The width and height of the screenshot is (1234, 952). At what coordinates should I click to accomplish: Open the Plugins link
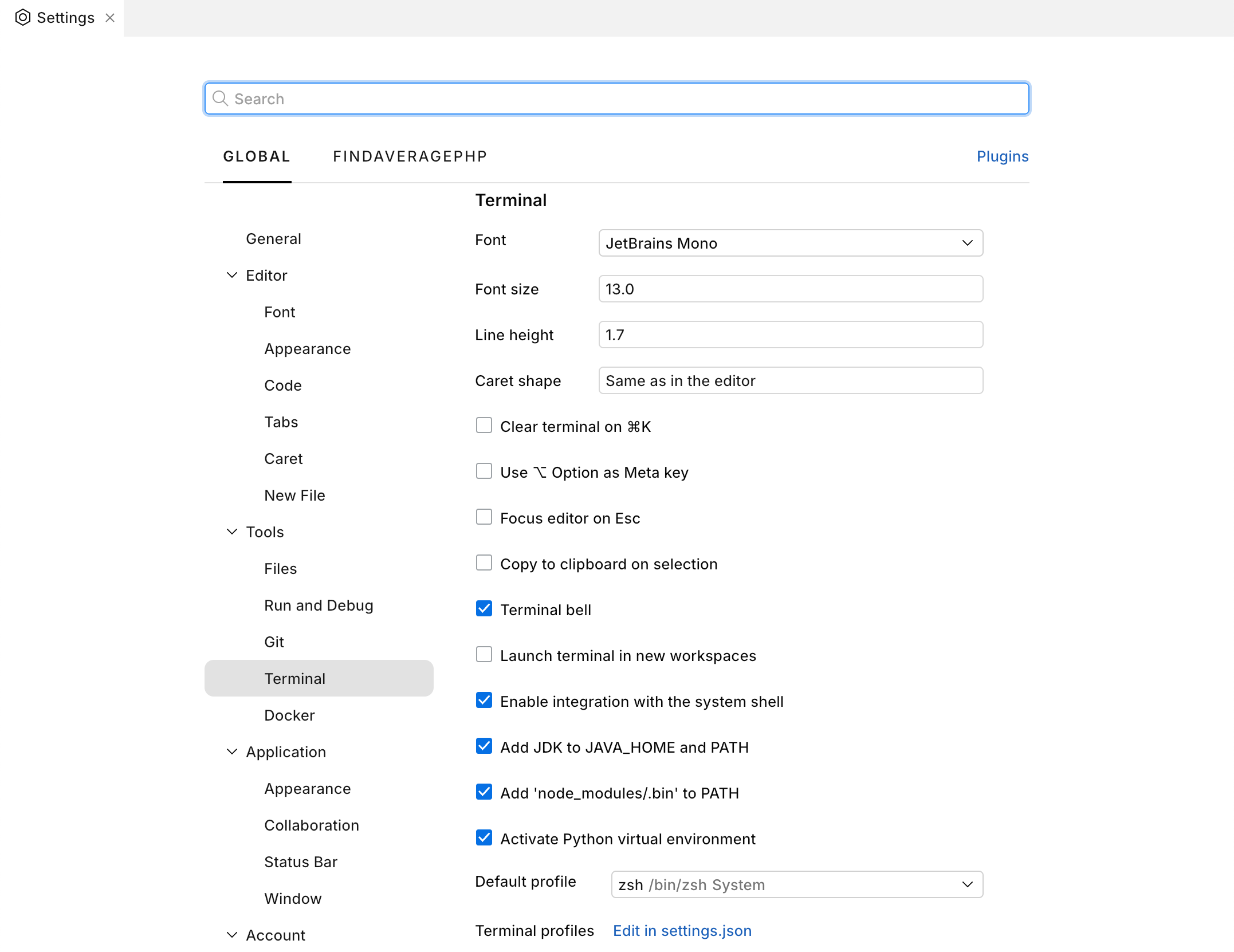click(1002, 156)
